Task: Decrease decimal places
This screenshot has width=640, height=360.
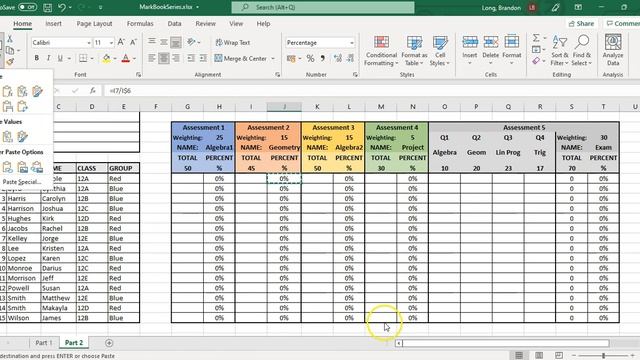Action: [350, 58]
